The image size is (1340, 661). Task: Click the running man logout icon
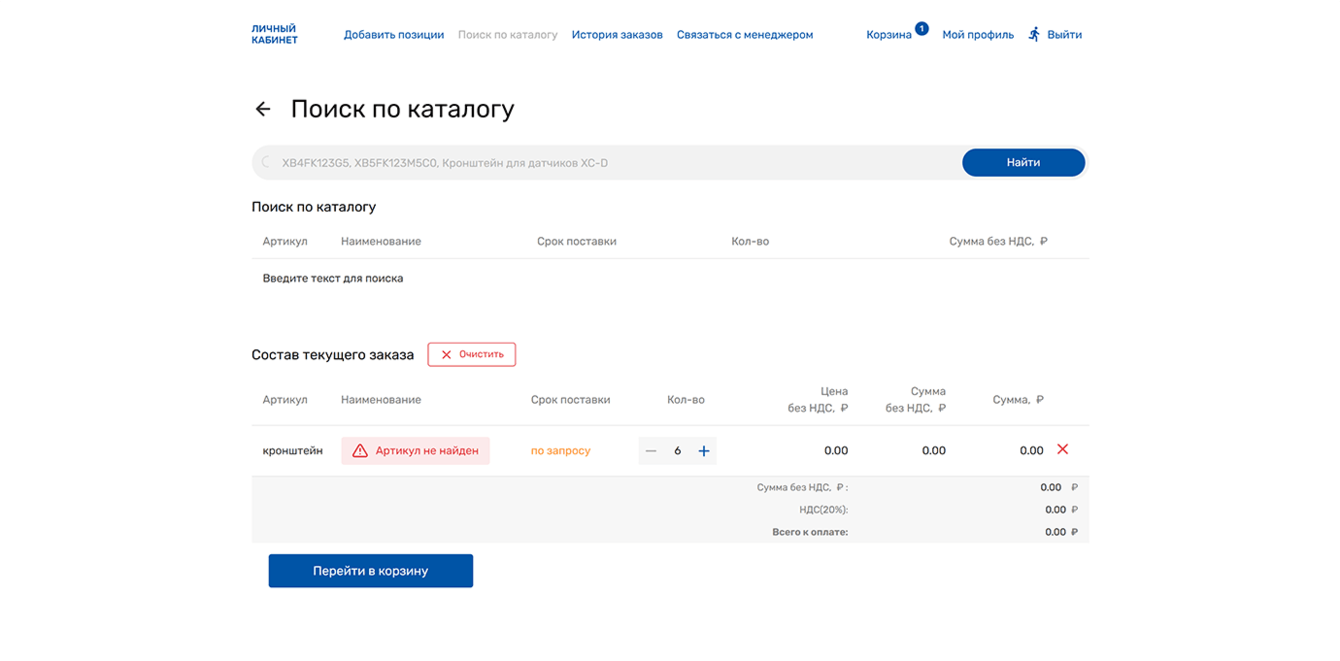coord(1034,34)
